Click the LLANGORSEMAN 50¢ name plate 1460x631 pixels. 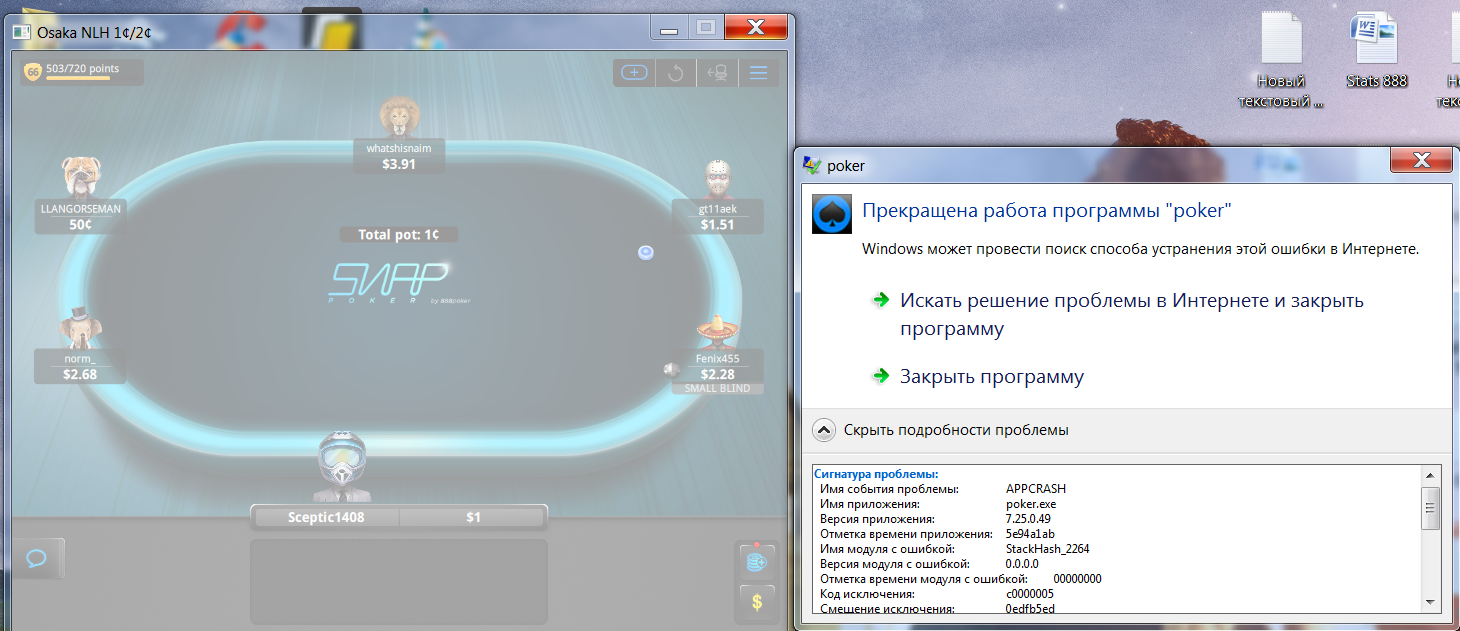pos(80,216)
